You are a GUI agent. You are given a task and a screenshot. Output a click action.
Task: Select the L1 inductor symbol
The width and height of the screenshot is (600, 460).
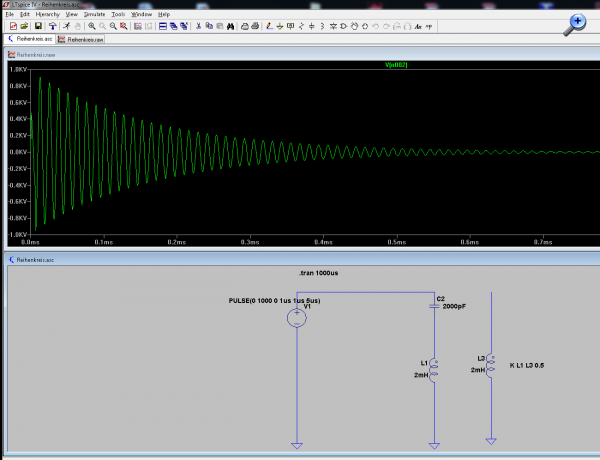(x=434, y=370)
